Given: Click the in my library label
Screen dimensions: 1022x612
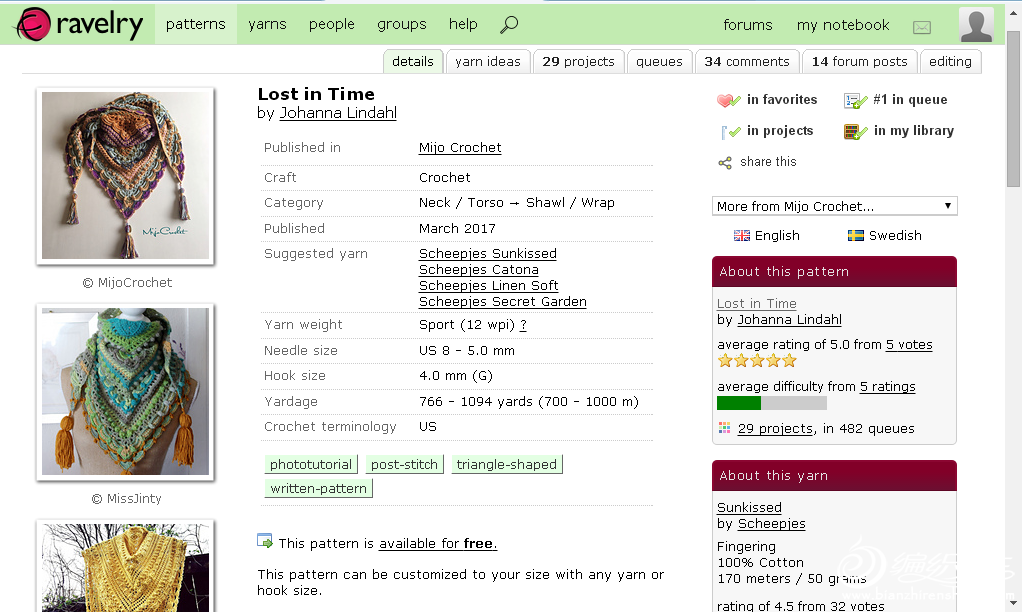Looking at the screenshot, I should pyautogui.click(x=913, y=131).
